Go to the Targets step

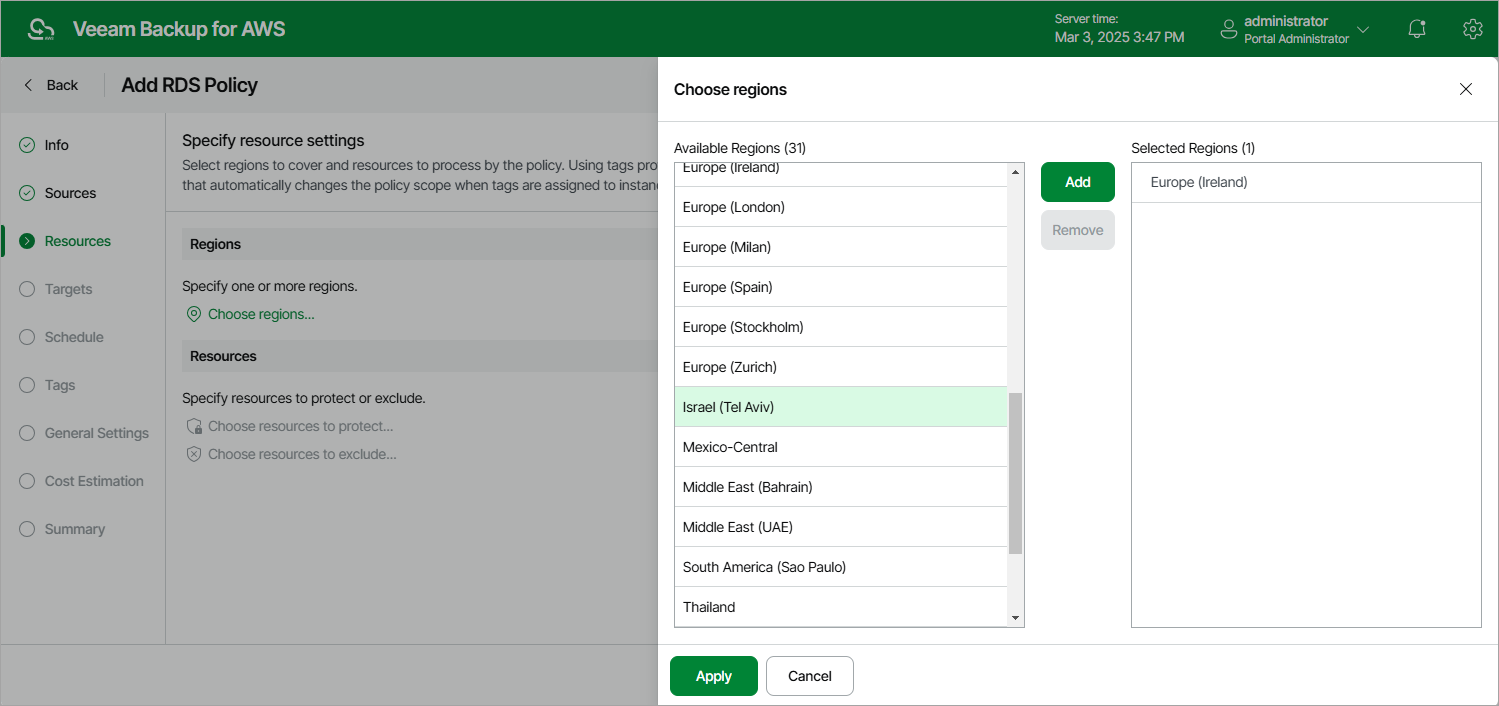(68, 289)
